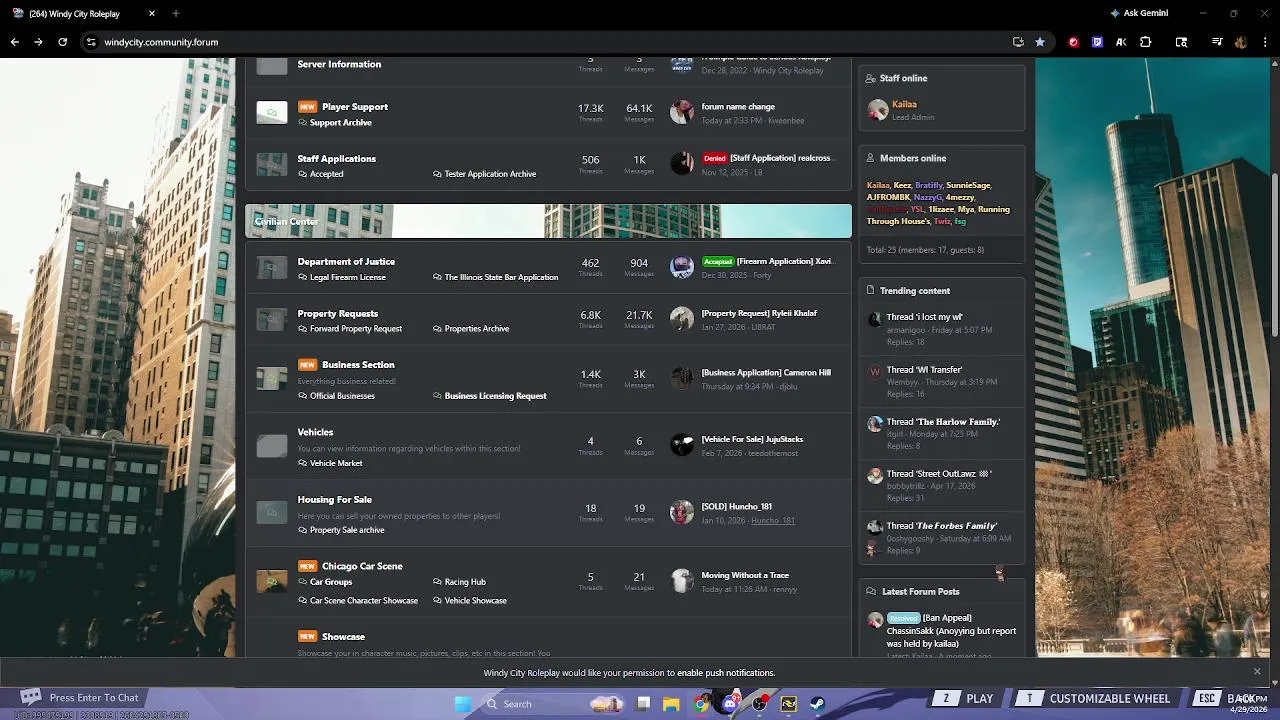The image size is (1280, 720).
Task: Dismiss the push notification banner
Action: point(1257,672)
